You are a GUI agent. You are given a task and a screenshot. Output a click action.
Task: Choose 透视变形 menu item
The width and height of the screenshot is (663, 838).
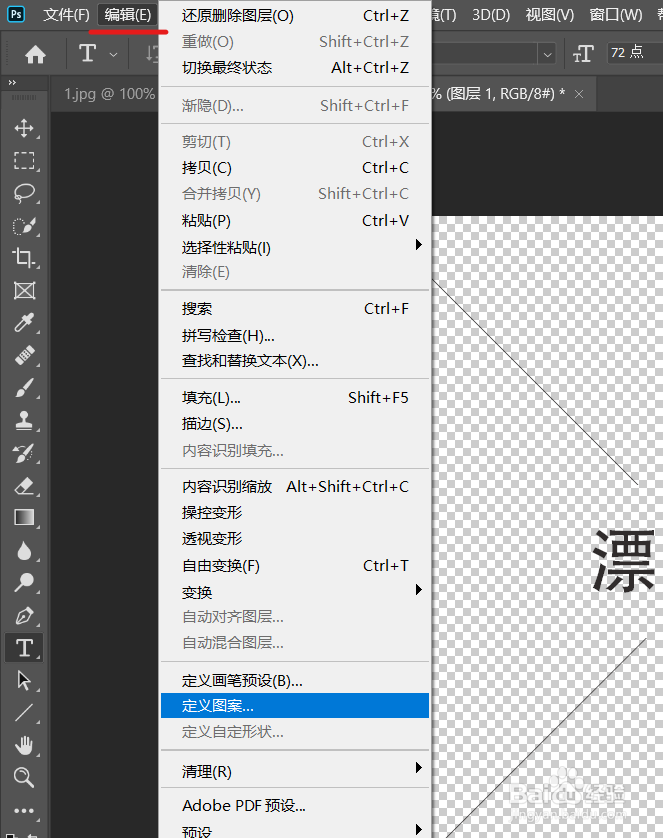click(294, 538)
